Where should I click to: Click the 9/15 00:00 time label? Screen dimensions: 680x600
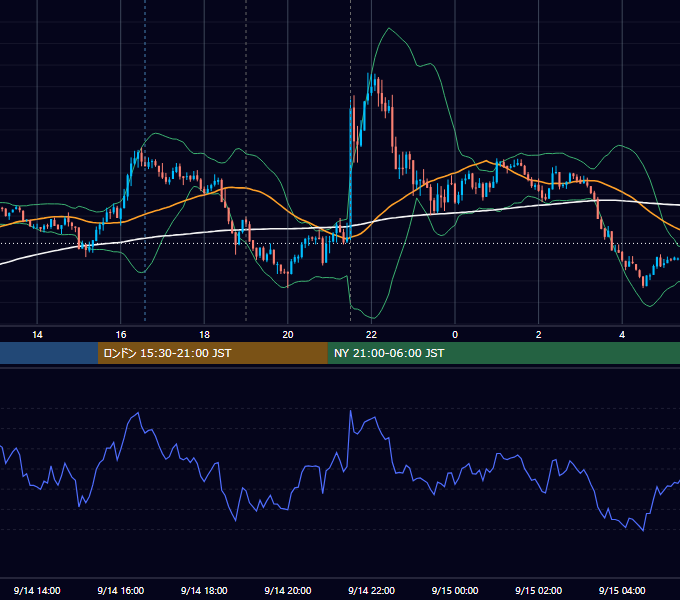click(x=455, y=590)
